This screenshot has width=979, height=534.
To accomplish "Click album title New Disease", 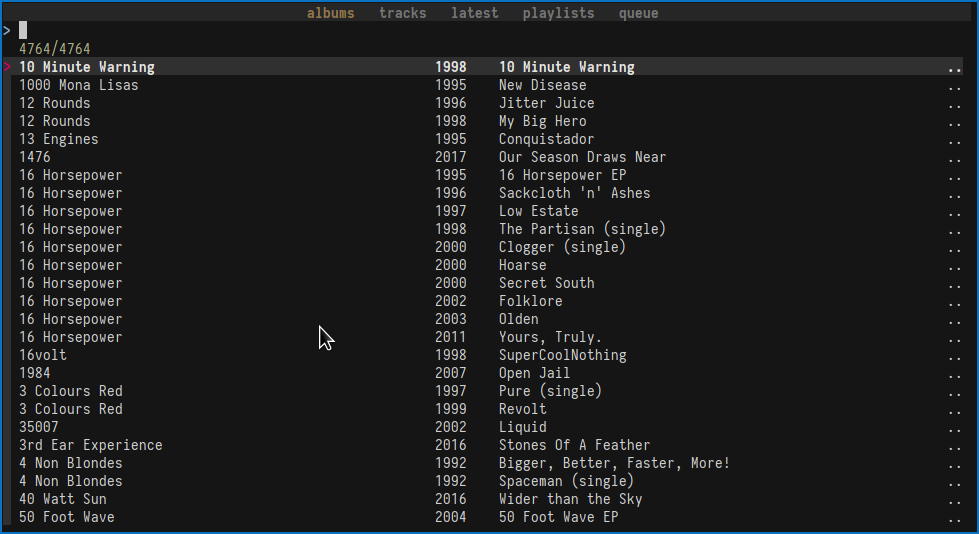I will coord(543,85).
